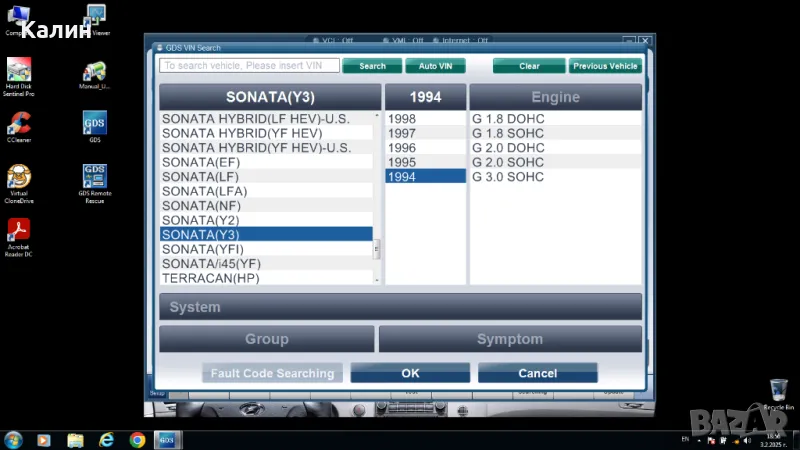Click inside the VIN search input field
Viewport: 800px width, 450px height.
coord(248,66)
